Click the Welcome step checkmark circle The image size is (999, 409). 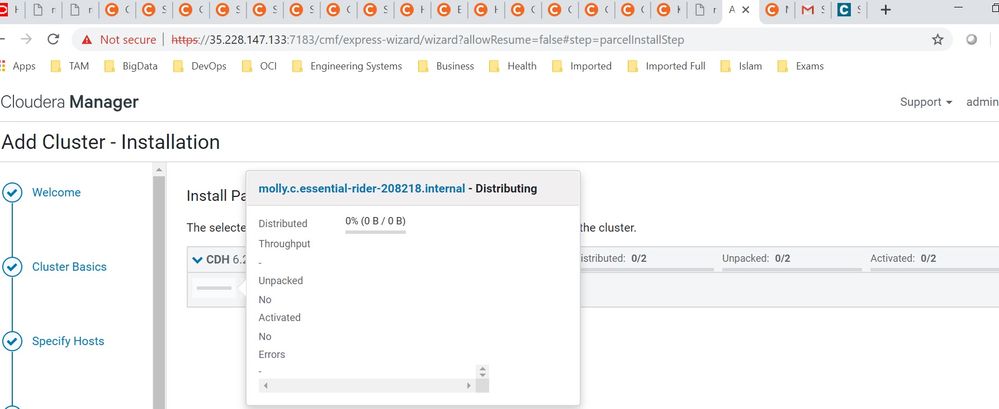(12, 192)
